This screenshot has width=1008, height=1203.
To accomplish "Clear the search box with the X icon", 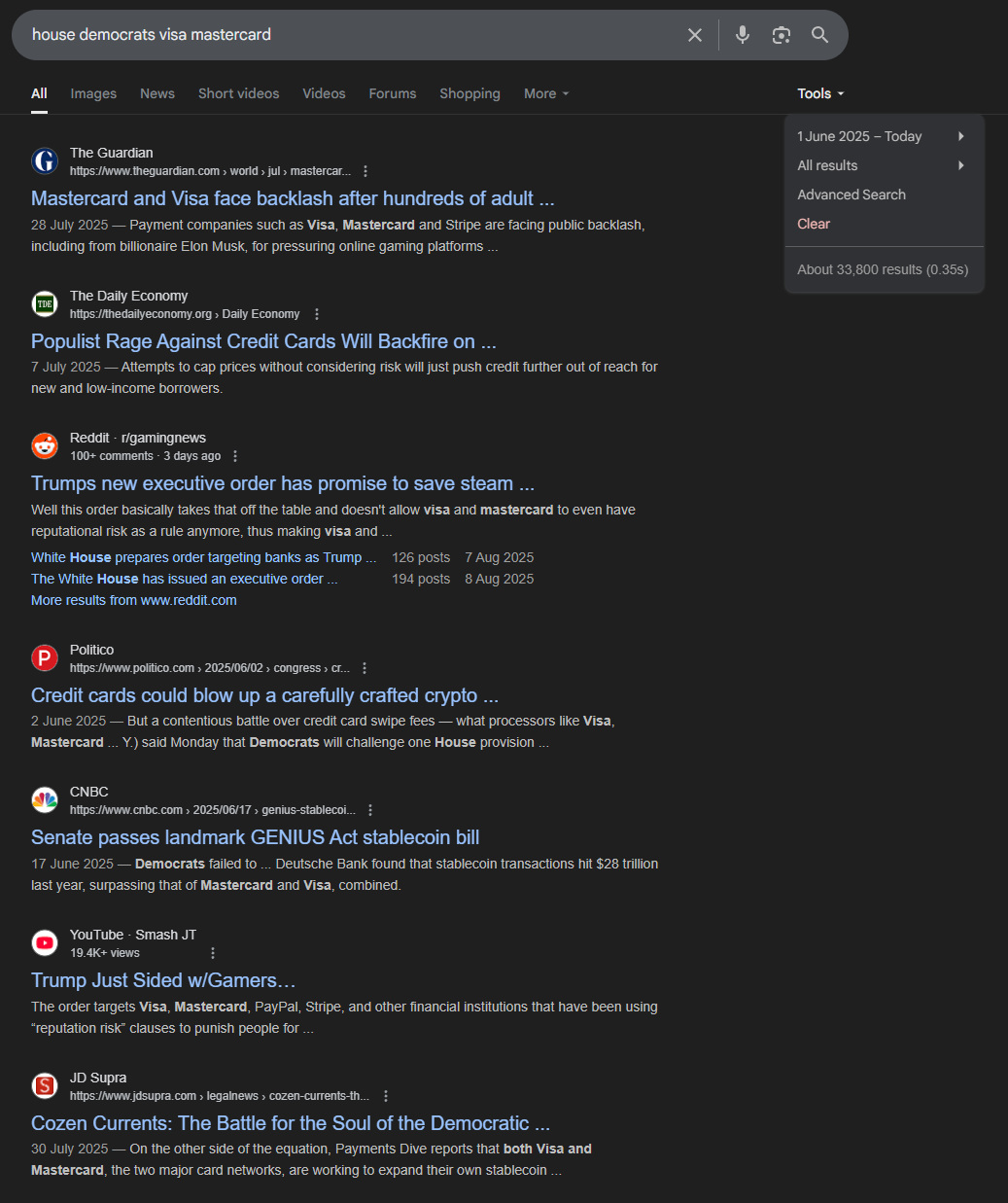I will pyautogui.click(x=695, y=35).
